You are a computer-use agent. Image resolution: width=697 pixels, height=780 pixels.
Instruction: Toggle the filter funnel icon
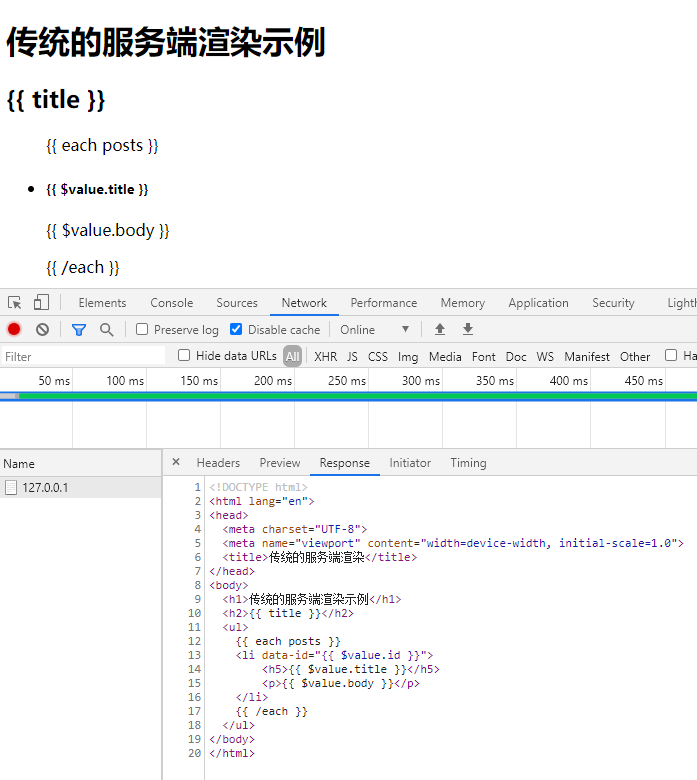click(x=79, y=329)
